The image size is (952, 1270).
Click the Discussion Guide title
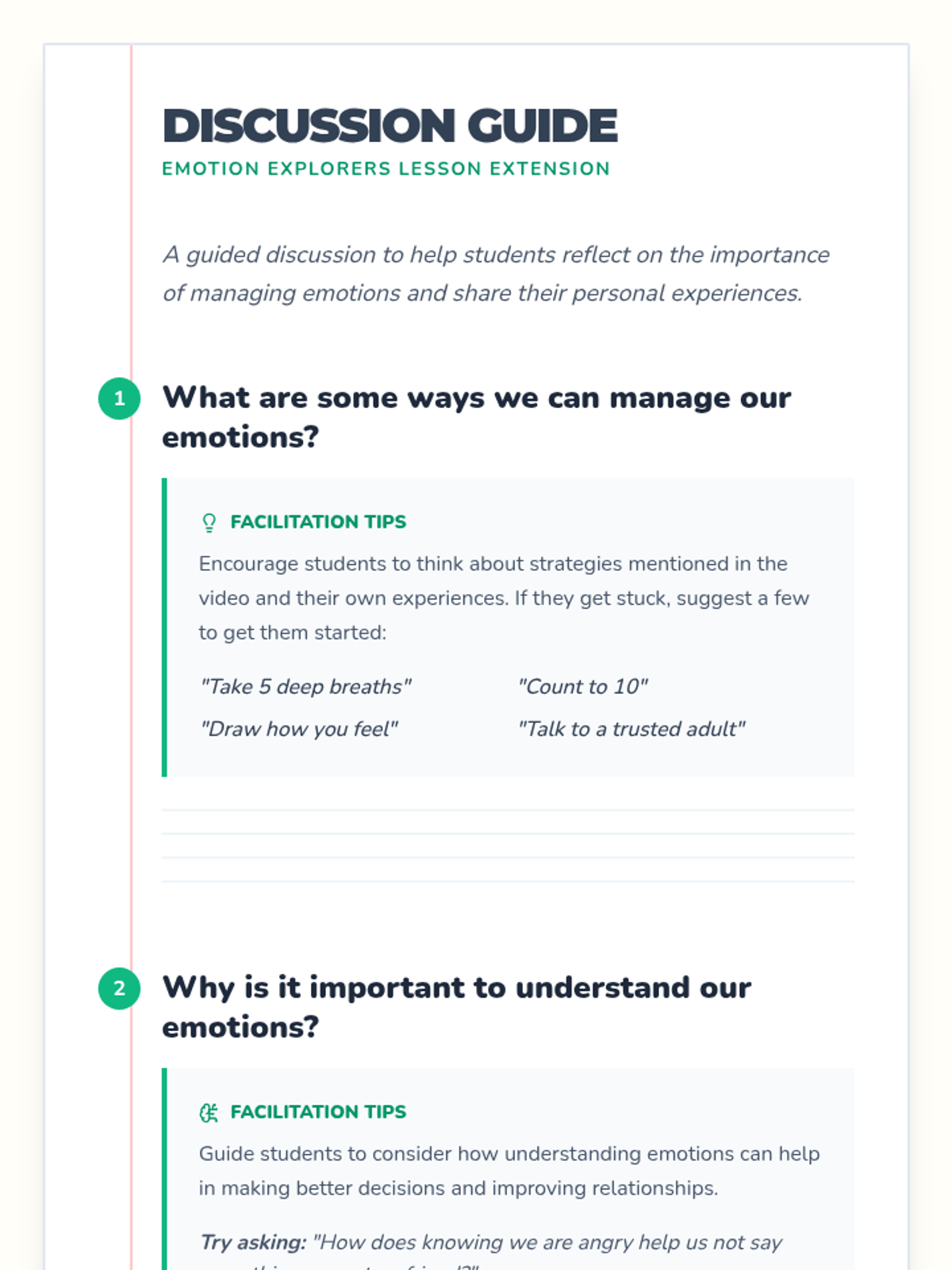coord(390,126)
